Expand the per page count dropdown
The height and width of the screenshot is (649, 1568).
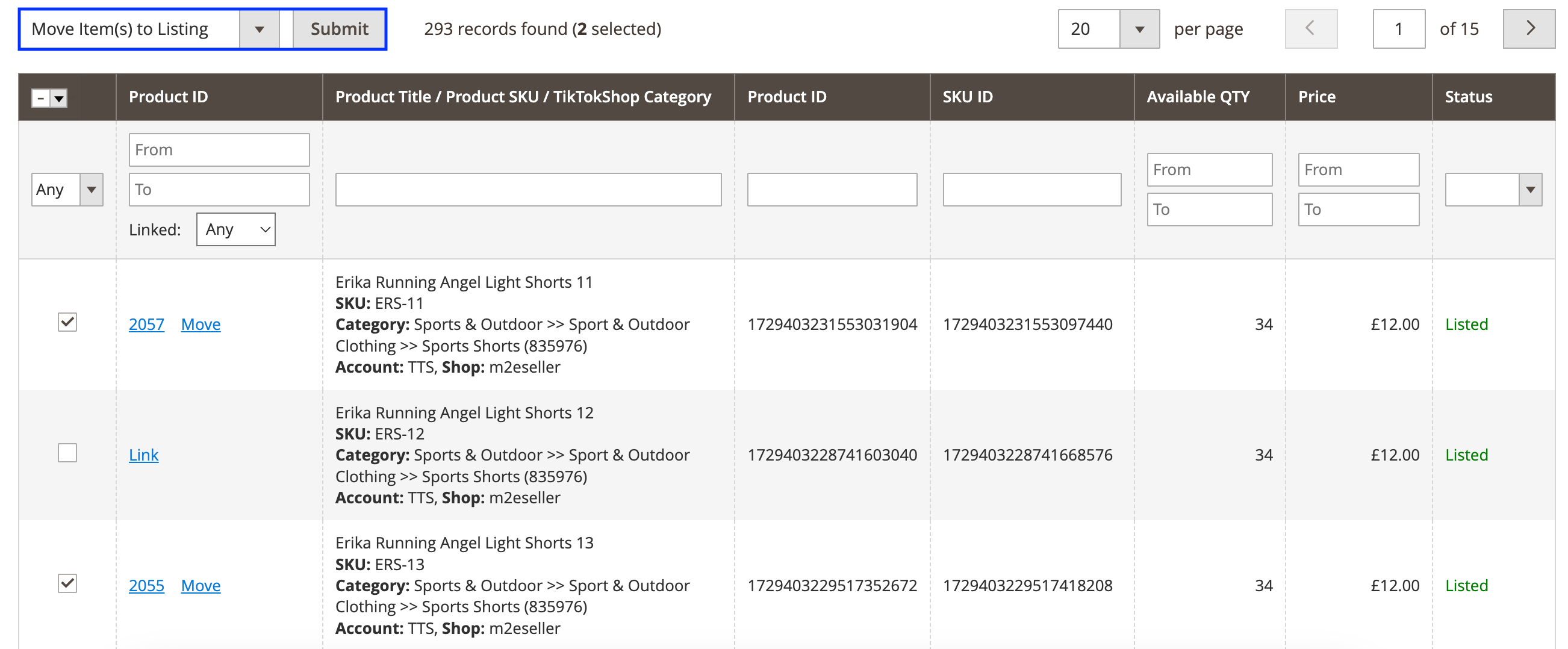(1139, 29)
